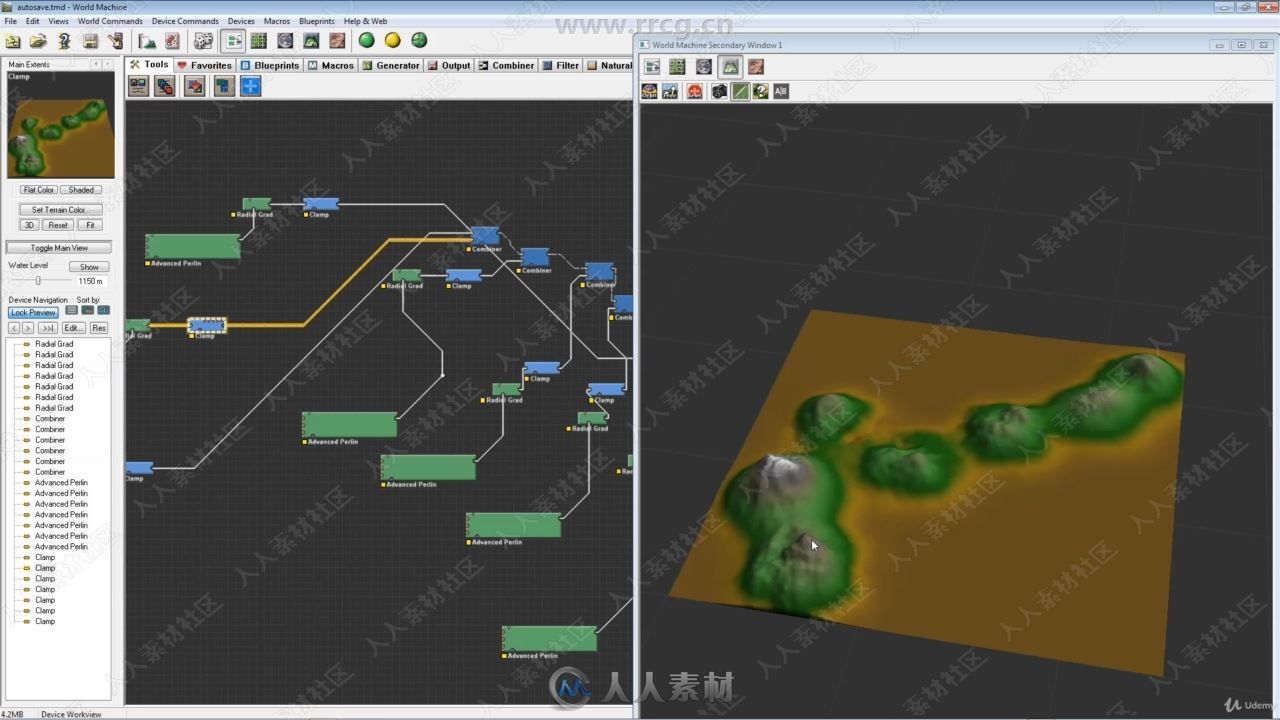The width and height of the screenshot is (1280, 720).
Task: Open the File menu
Action: pos(11,21)
